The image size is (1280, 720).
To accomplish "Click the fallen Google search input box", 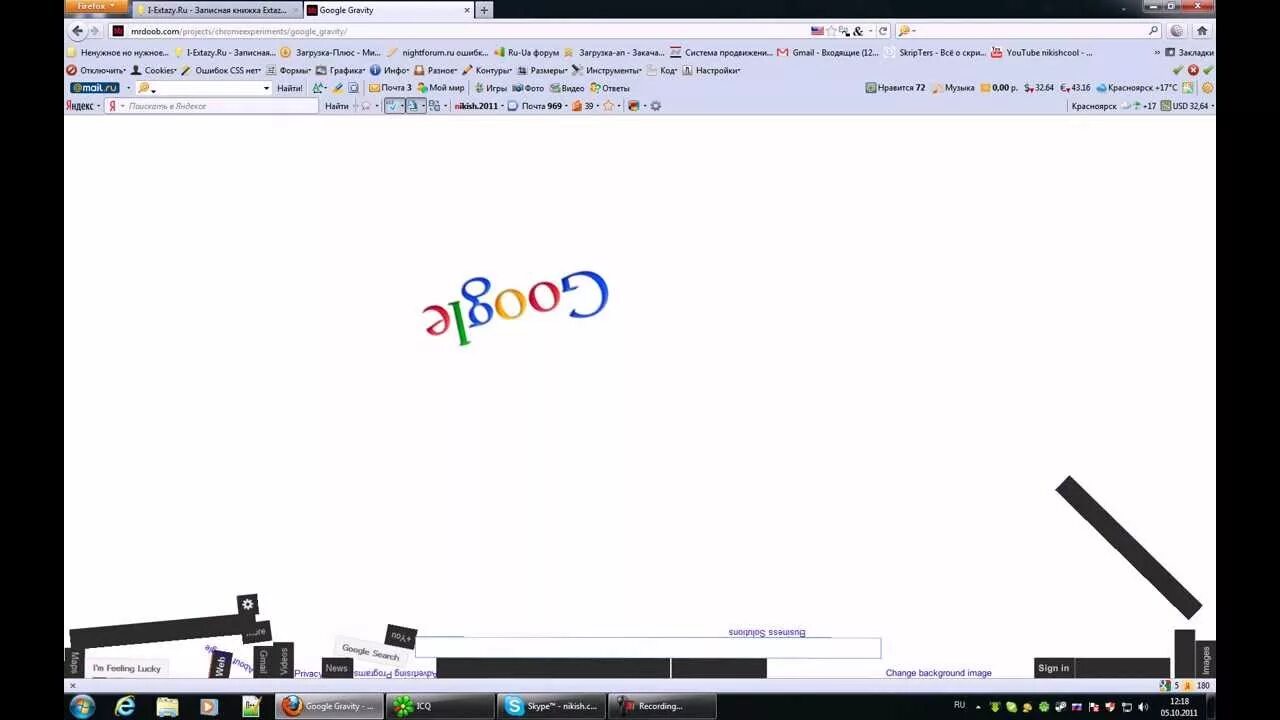I will pos(648,648).
